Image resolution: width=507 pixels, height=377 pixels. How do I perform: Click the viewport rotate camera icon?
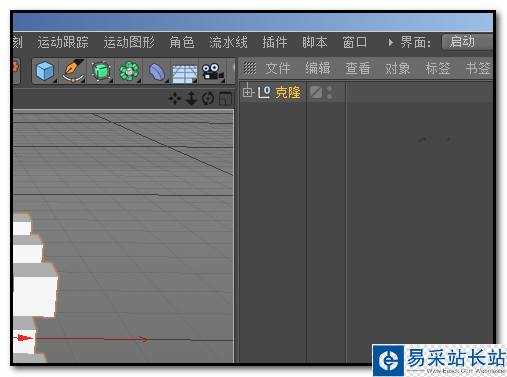pos(208,99)
